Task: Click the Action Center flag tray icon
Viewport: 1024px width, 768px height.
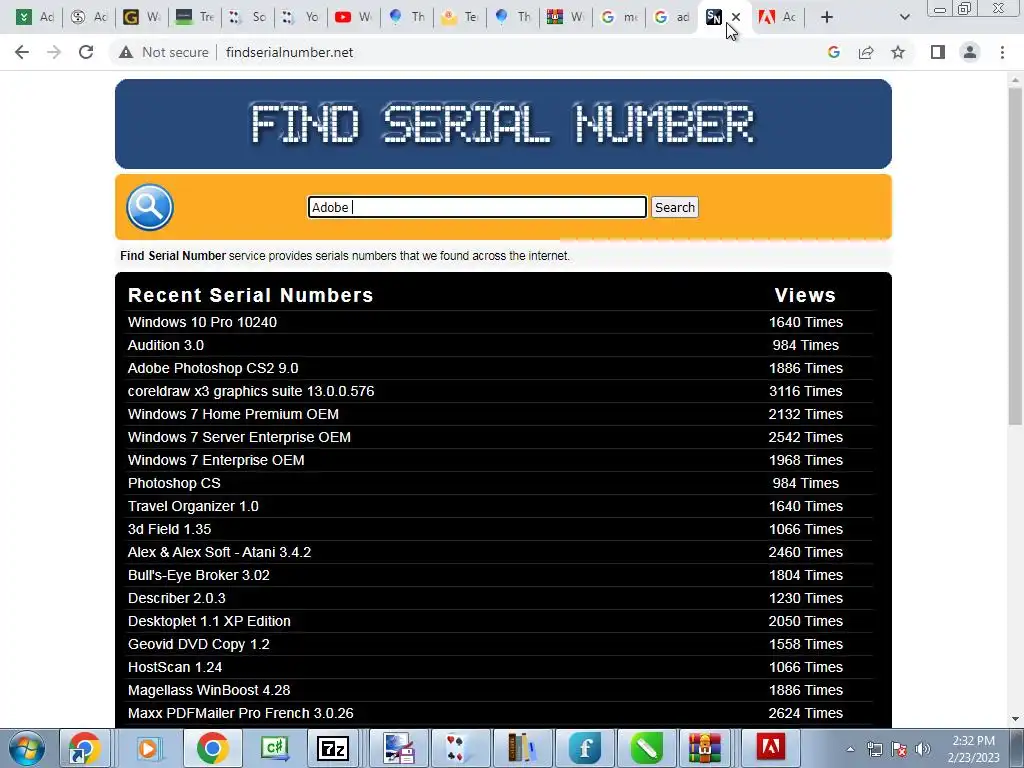Action: click(x=899, y=749)
